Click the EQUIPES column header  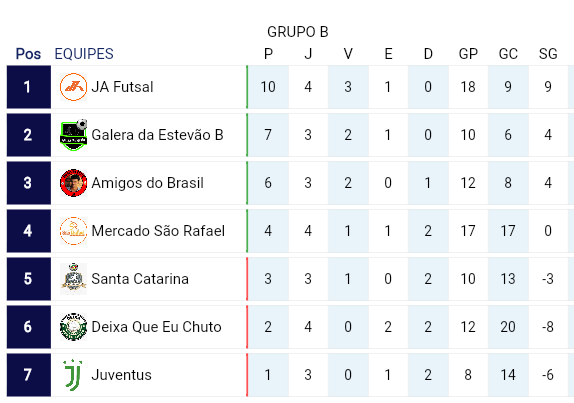[x=84, y=54]
